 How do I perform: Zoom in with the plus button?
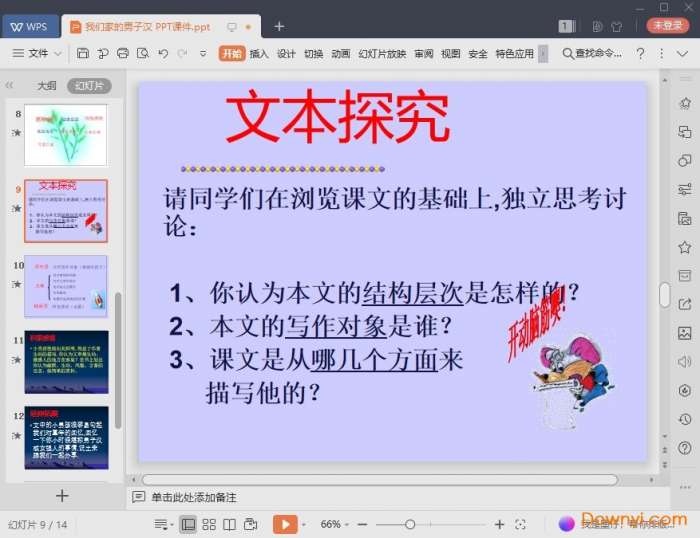499,525
